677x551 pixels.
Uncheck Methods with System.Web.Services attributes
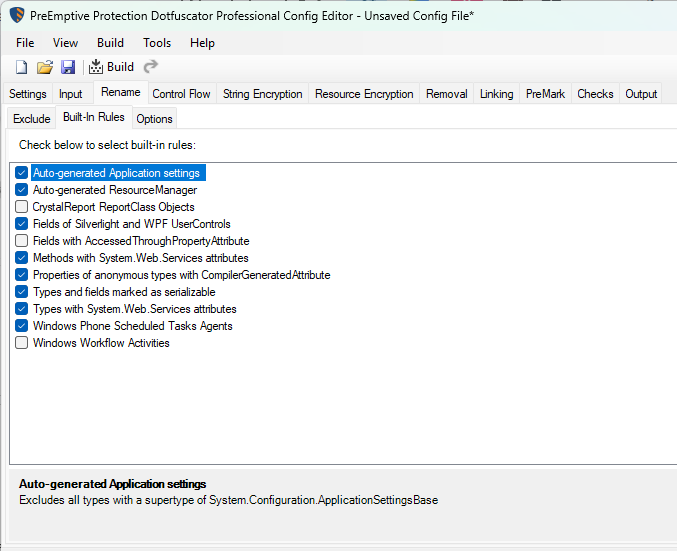pyautogui.click(x=22, y=258)
